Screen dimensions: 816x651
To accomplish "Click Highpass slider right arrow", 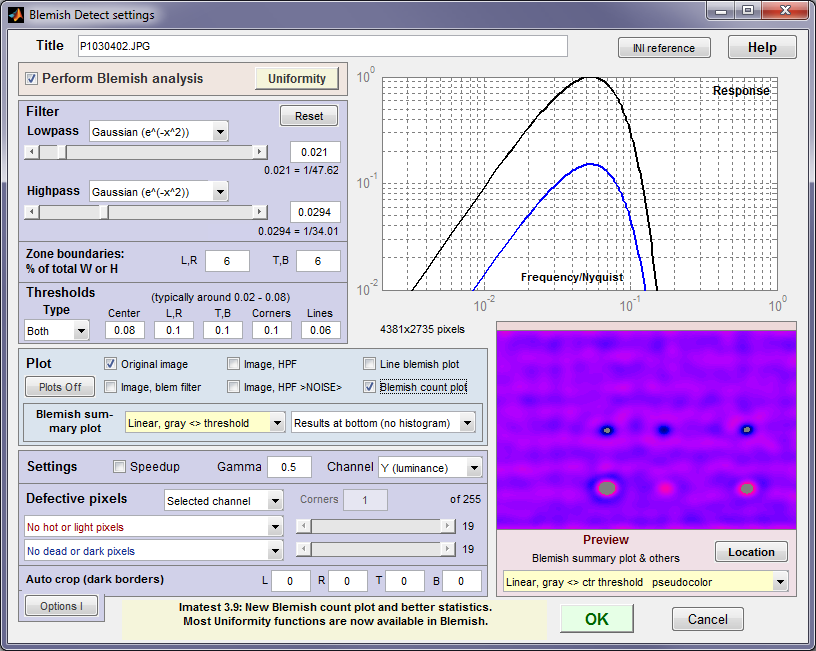I will pos(260,212).
